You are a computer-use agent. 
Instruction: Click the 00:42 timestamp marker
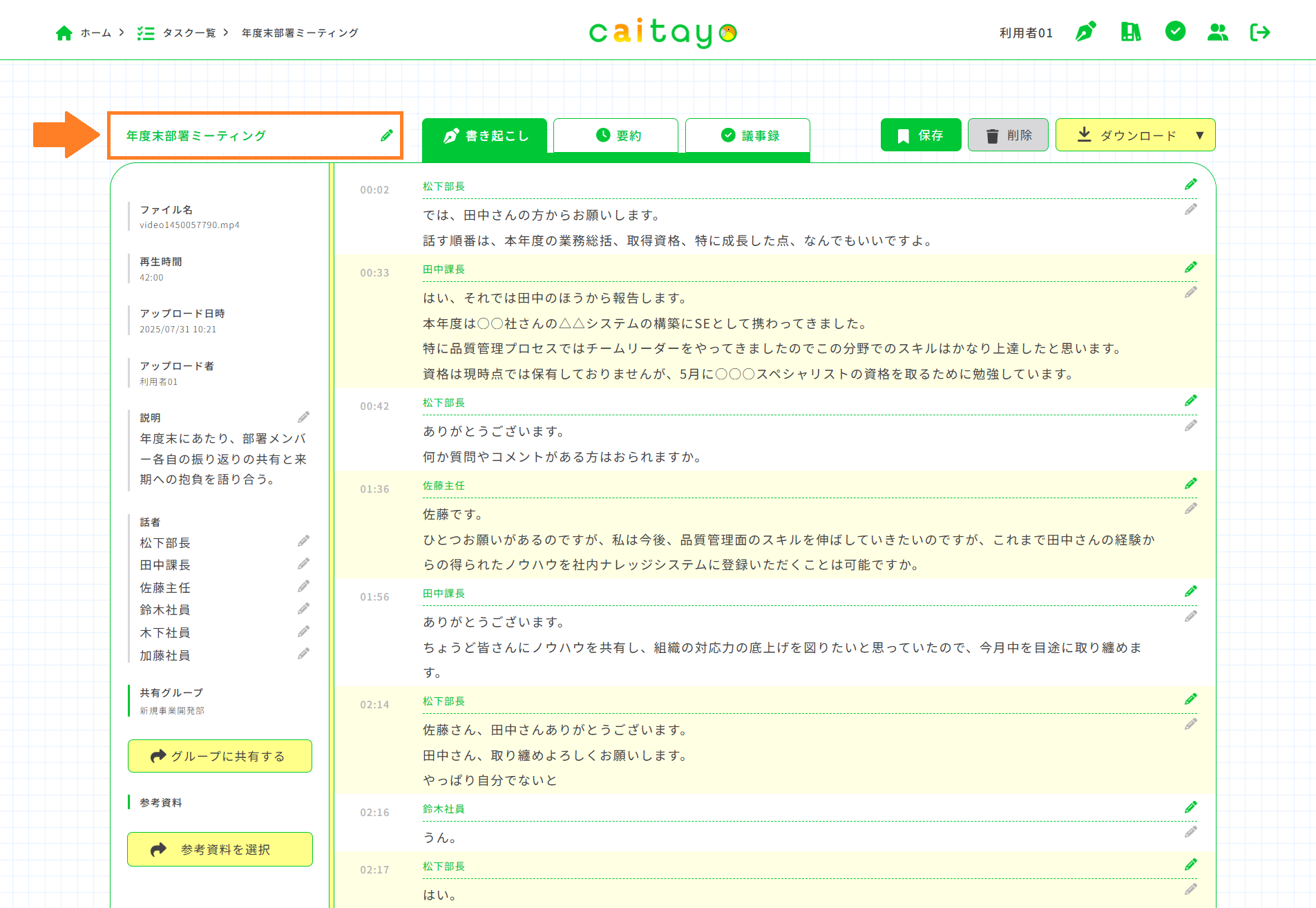[x=374, y=406]
